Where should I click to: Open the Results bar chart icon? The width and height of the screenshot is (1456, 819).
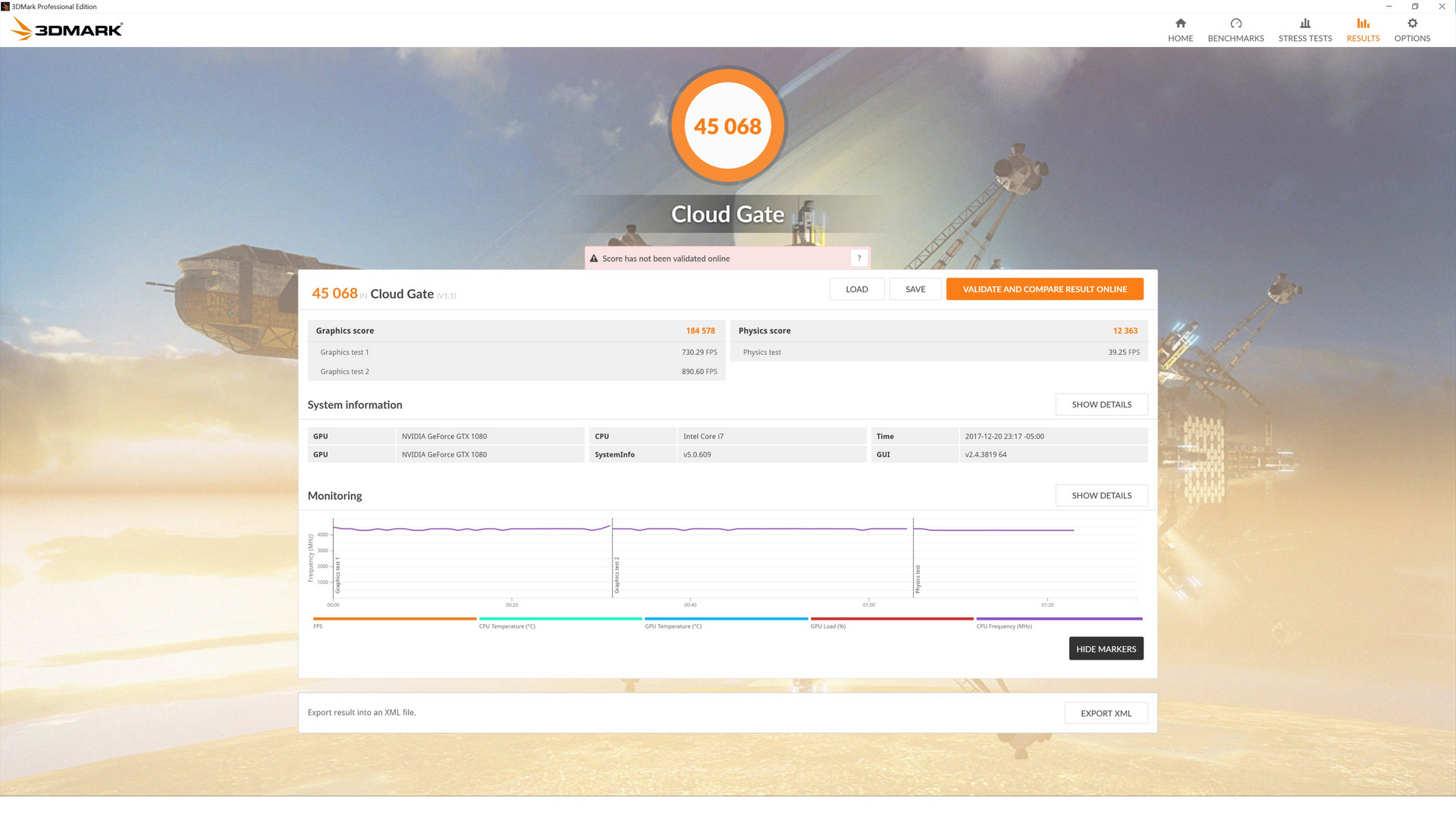coord(1363,24)
